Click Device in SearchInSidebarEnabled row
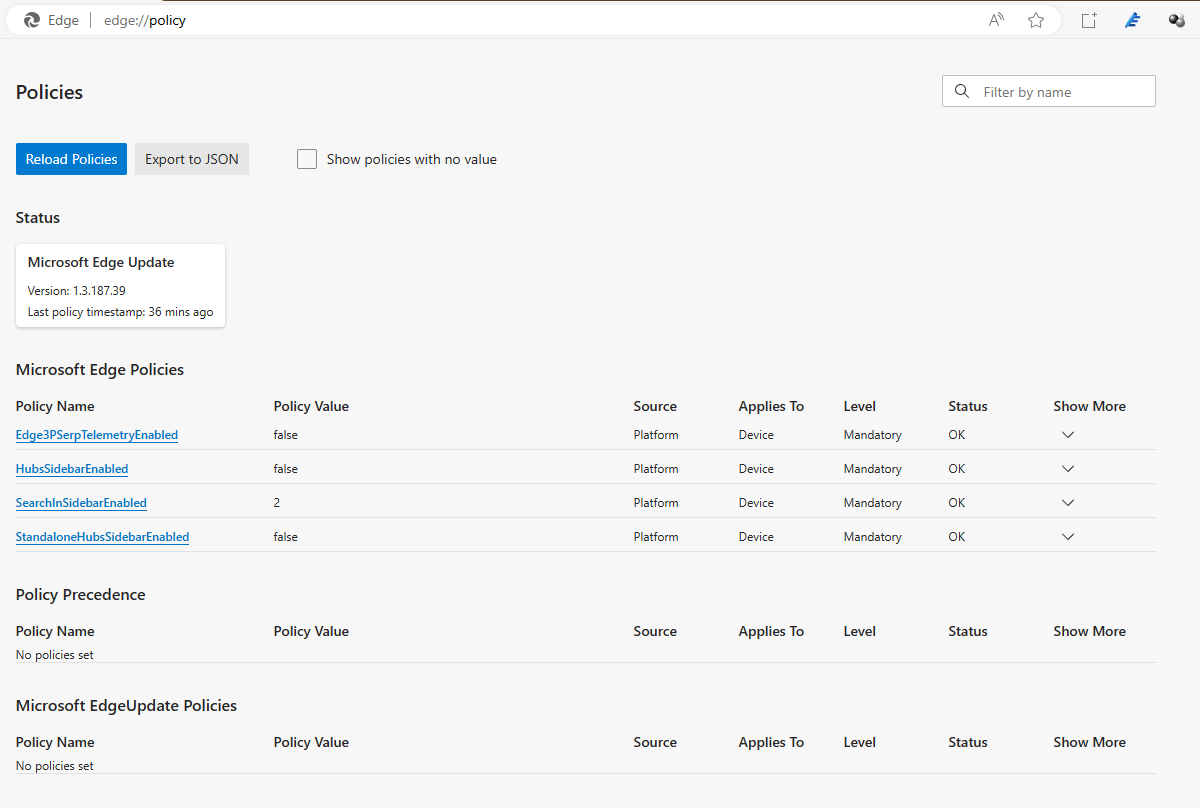 (x=756, y=503)
